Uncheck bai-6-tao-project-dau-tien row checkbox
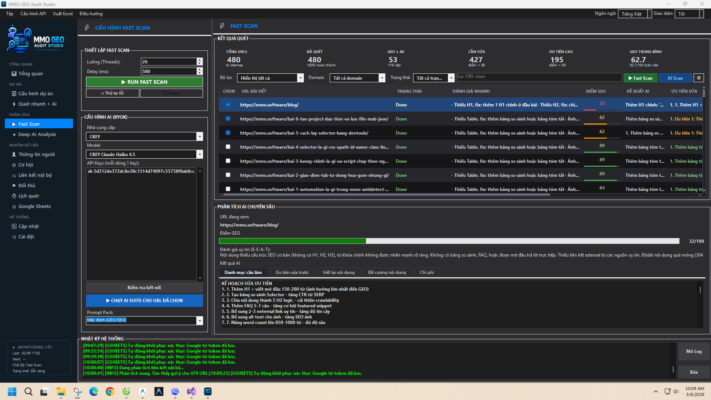The width and height of the screenshot is (711, 400). point(228,119)
